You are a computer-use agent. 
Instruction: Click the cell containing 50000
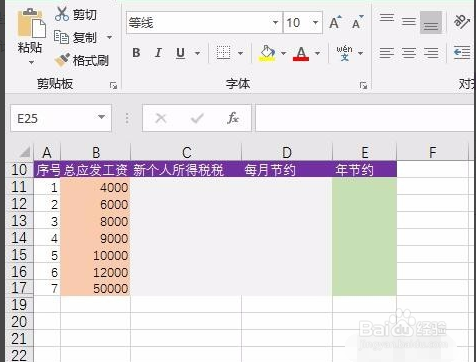point(96,288)
